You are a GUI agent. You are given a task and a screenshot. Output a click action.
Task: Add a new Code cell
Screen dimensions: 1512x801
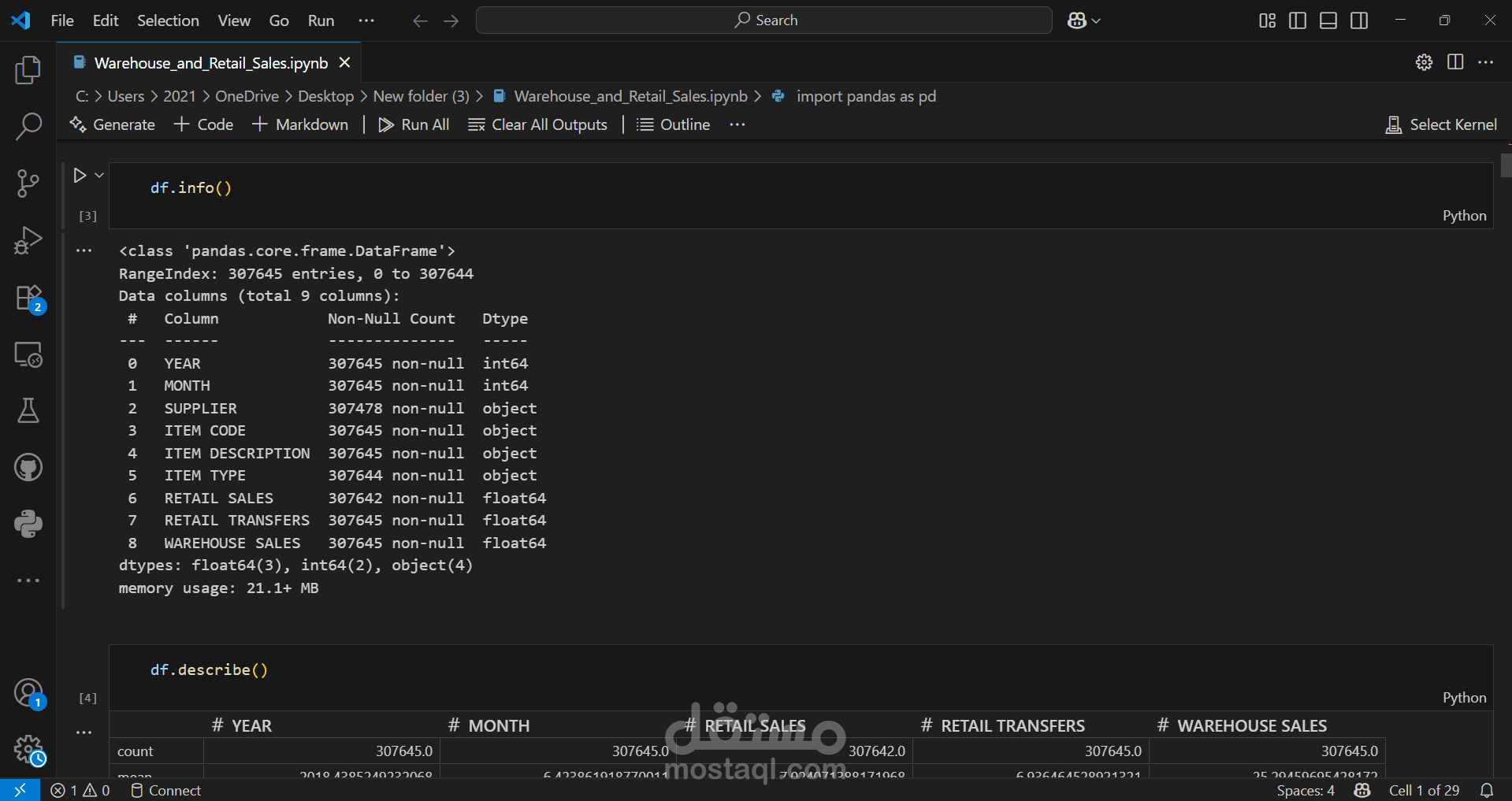203,124
